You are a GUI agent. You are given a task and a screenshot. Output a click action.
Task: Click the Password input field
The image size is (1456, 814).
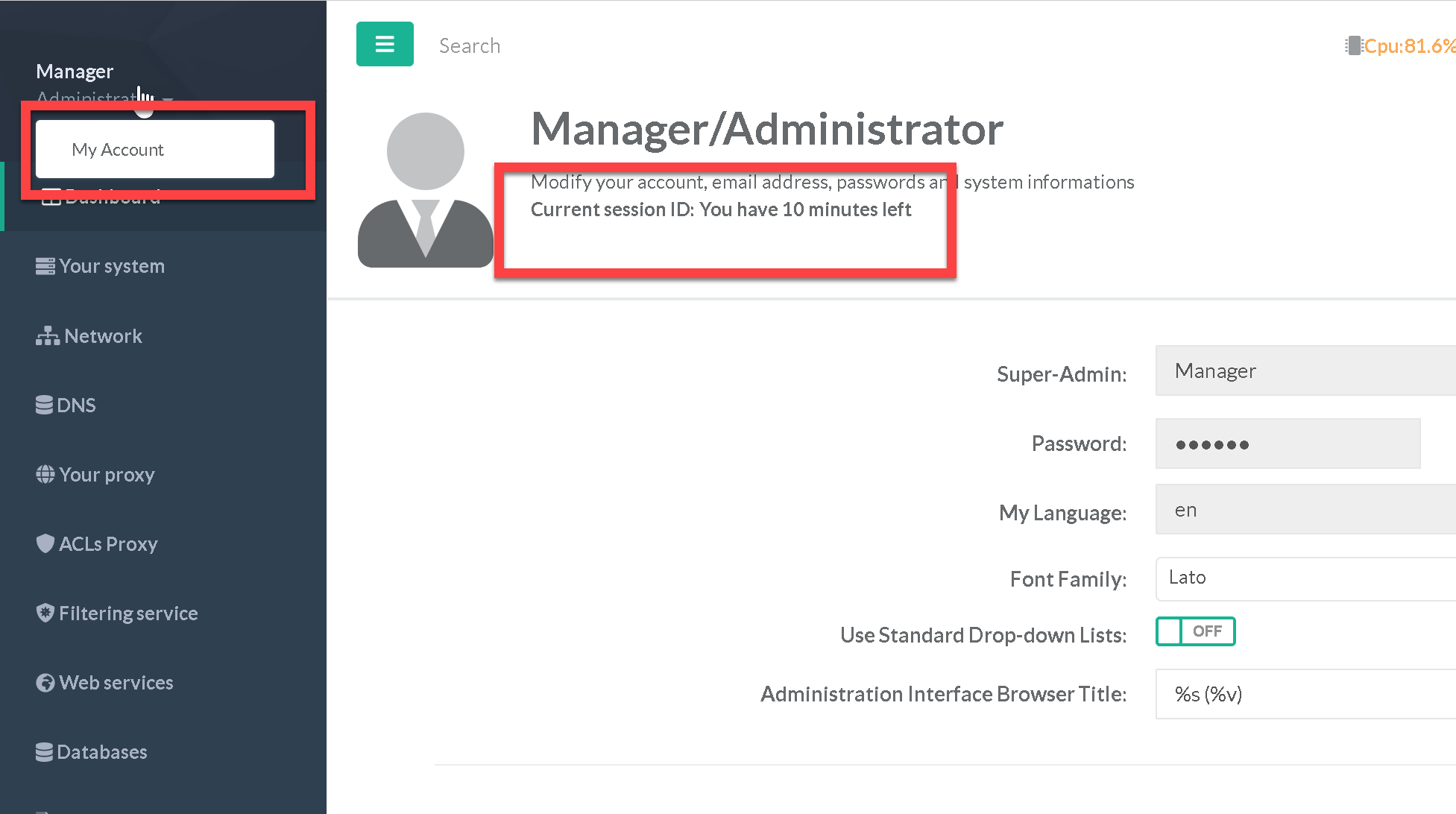click(1288, 444)
